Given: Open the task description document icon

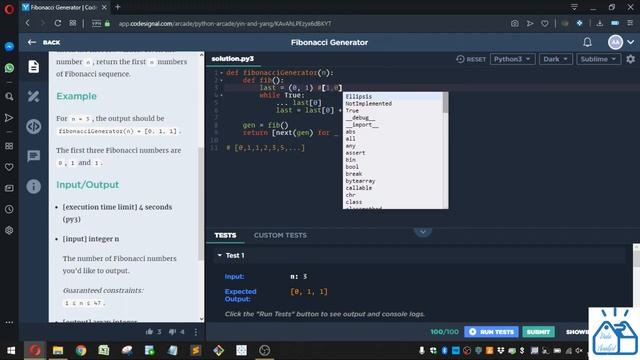Looking at the screenshot, I should (33, 67).
